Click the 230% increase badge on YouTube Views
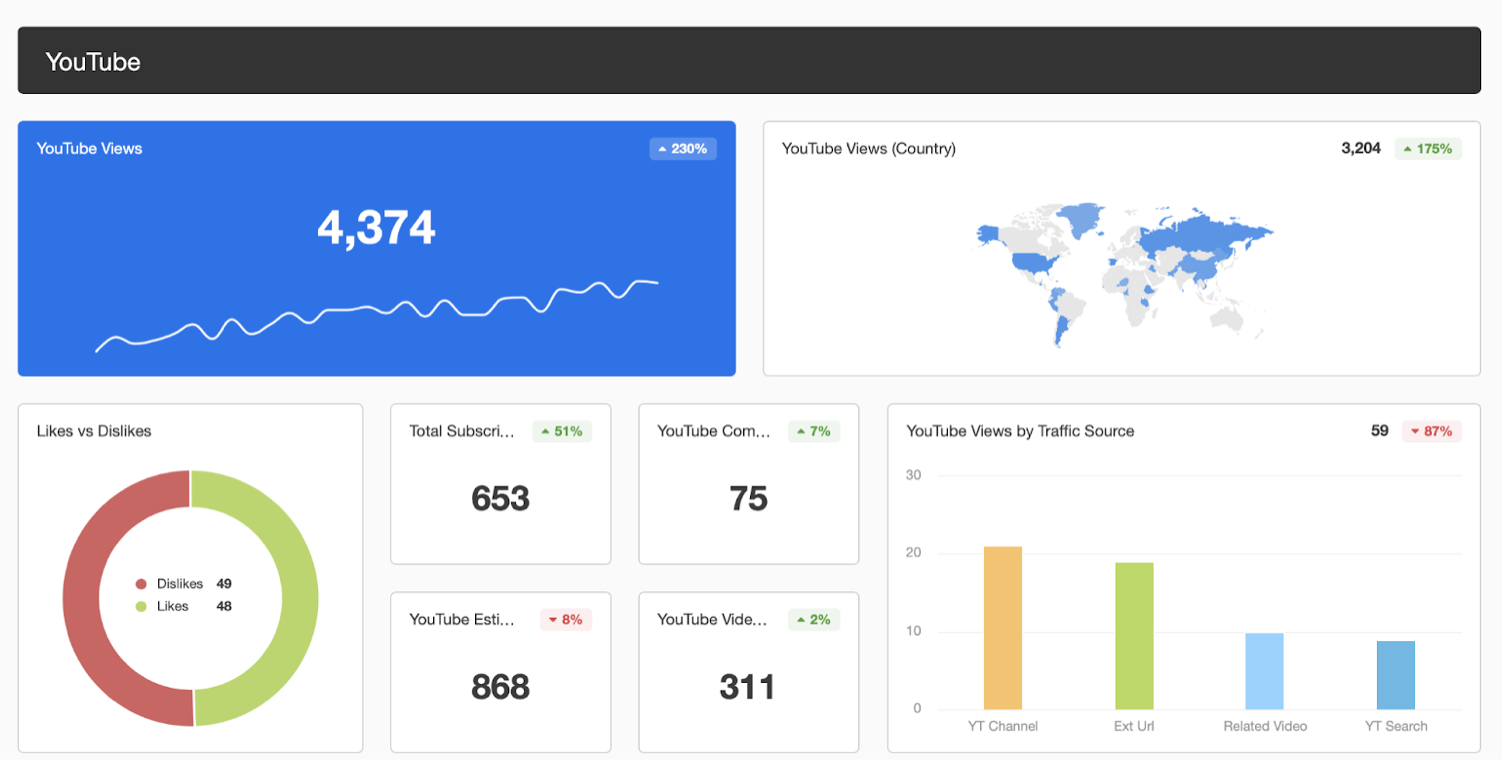 pyautogui.click(x=683, y=148)
